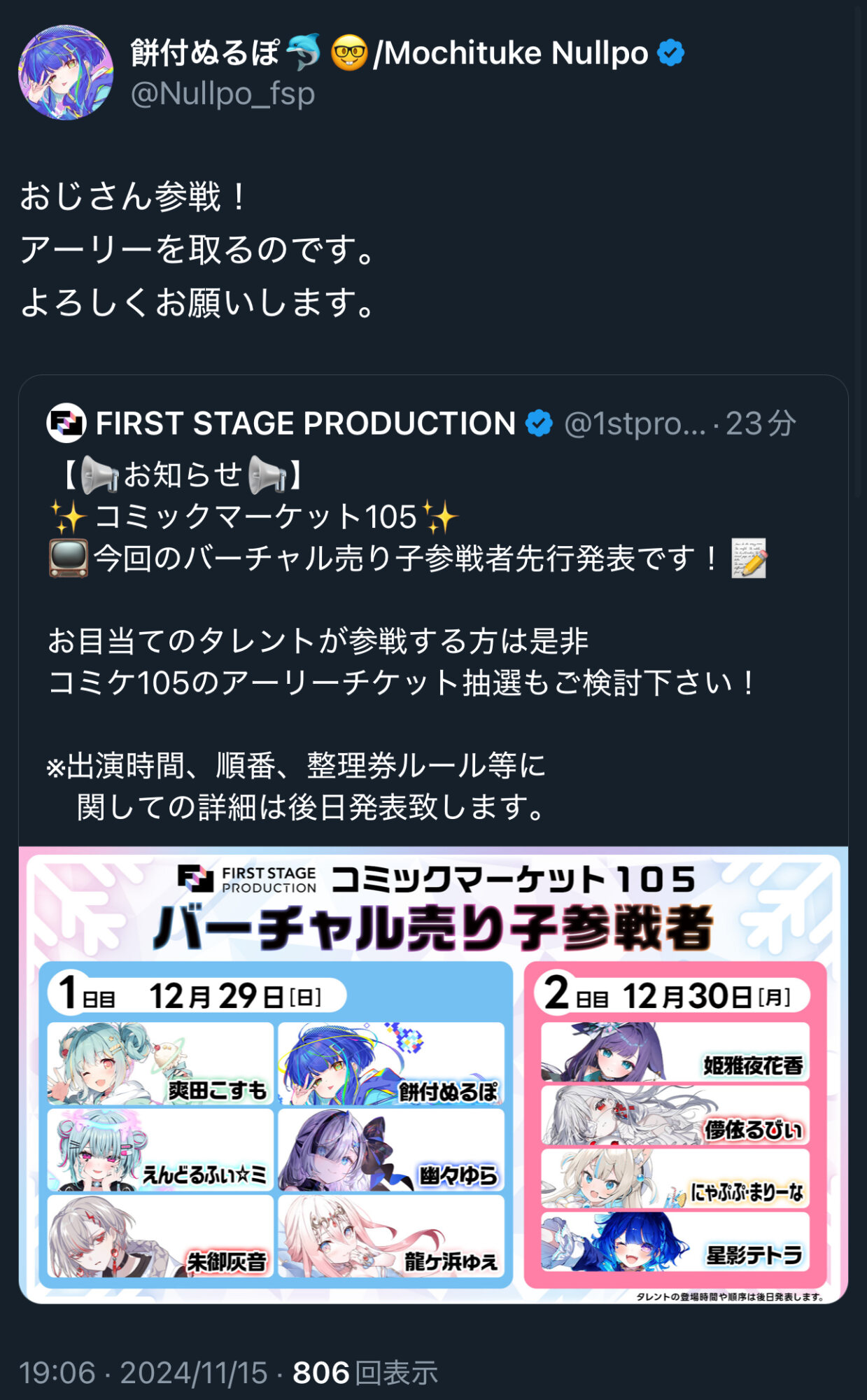
Task: Click the nerd face emoji in the name
Action: point(349,53)
